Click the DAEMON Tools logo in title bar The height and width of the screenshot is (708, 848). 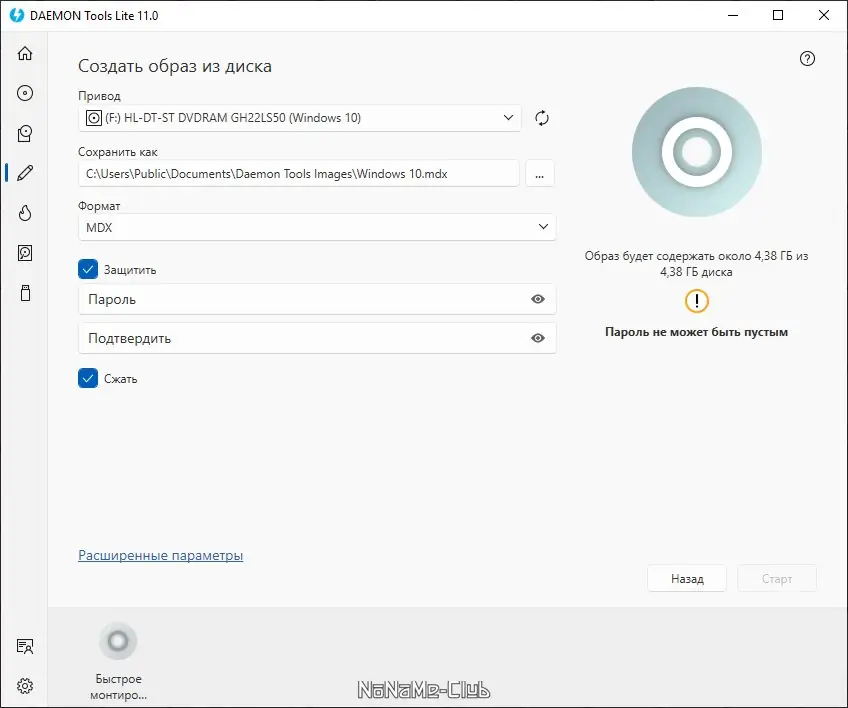pyautogui.click(x=17, y=15)
